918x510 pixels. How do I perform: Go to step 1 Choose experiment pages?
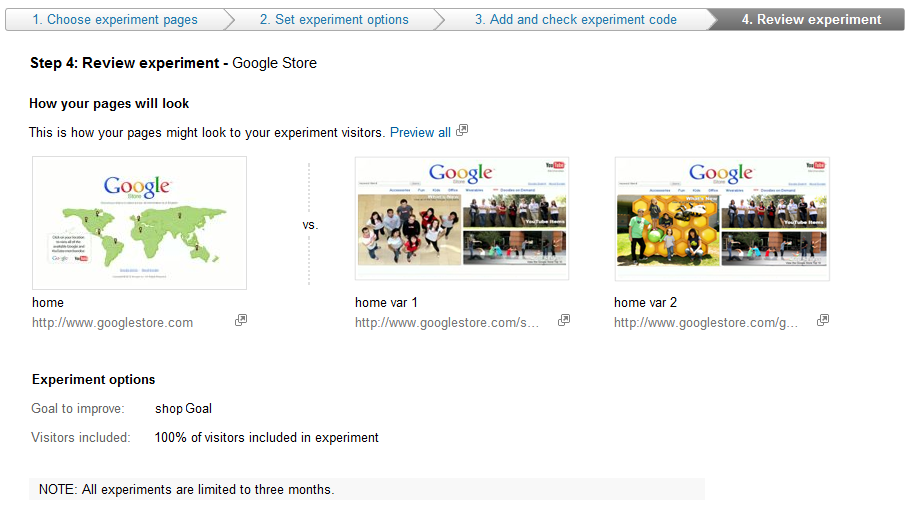[114, 19]
